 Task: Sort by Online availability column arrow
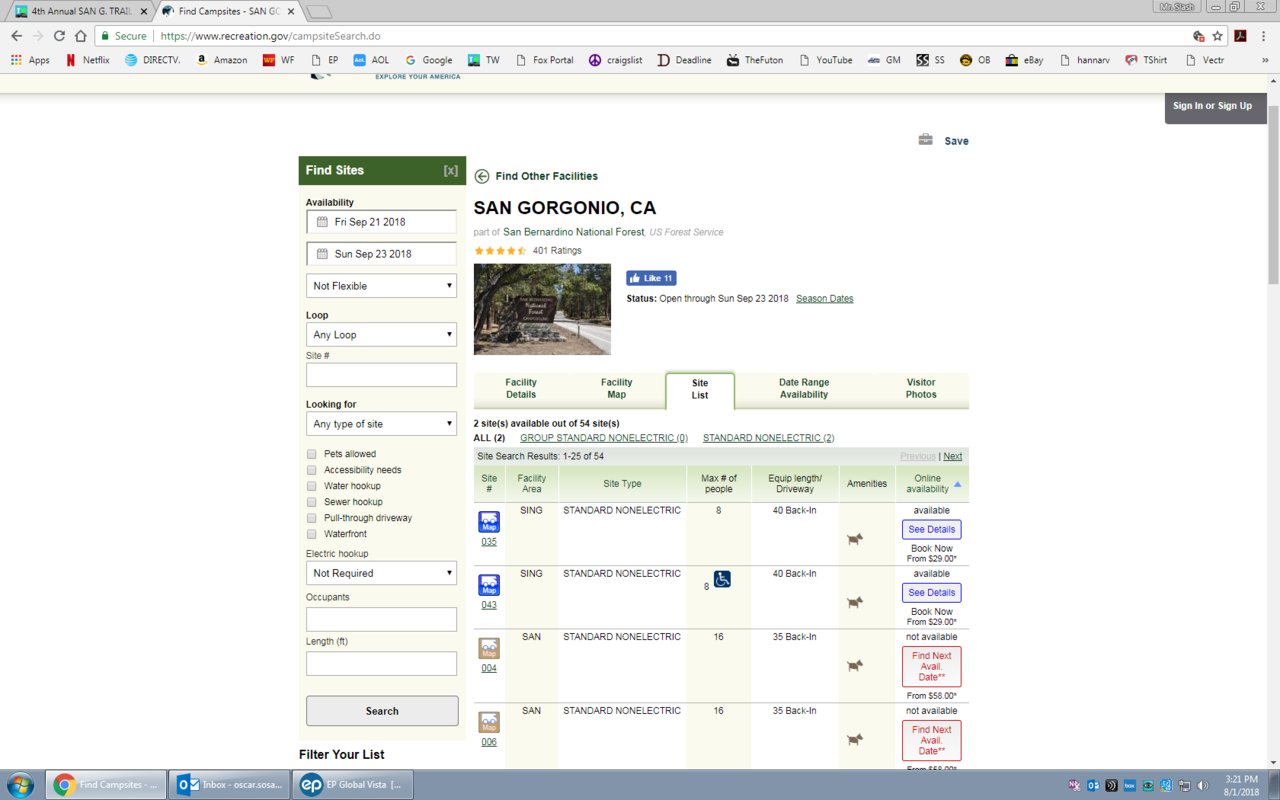(958, 484)
